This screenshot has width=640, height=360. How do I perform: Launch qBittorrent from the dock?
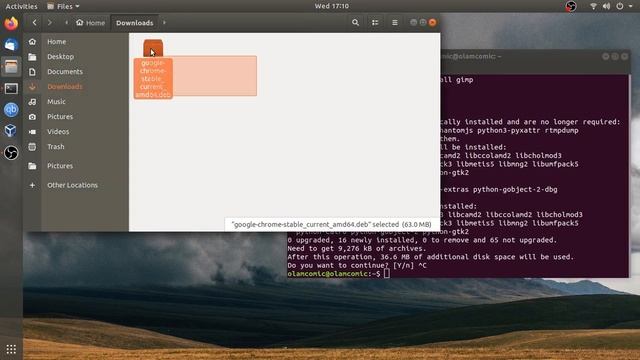[11, 109]
